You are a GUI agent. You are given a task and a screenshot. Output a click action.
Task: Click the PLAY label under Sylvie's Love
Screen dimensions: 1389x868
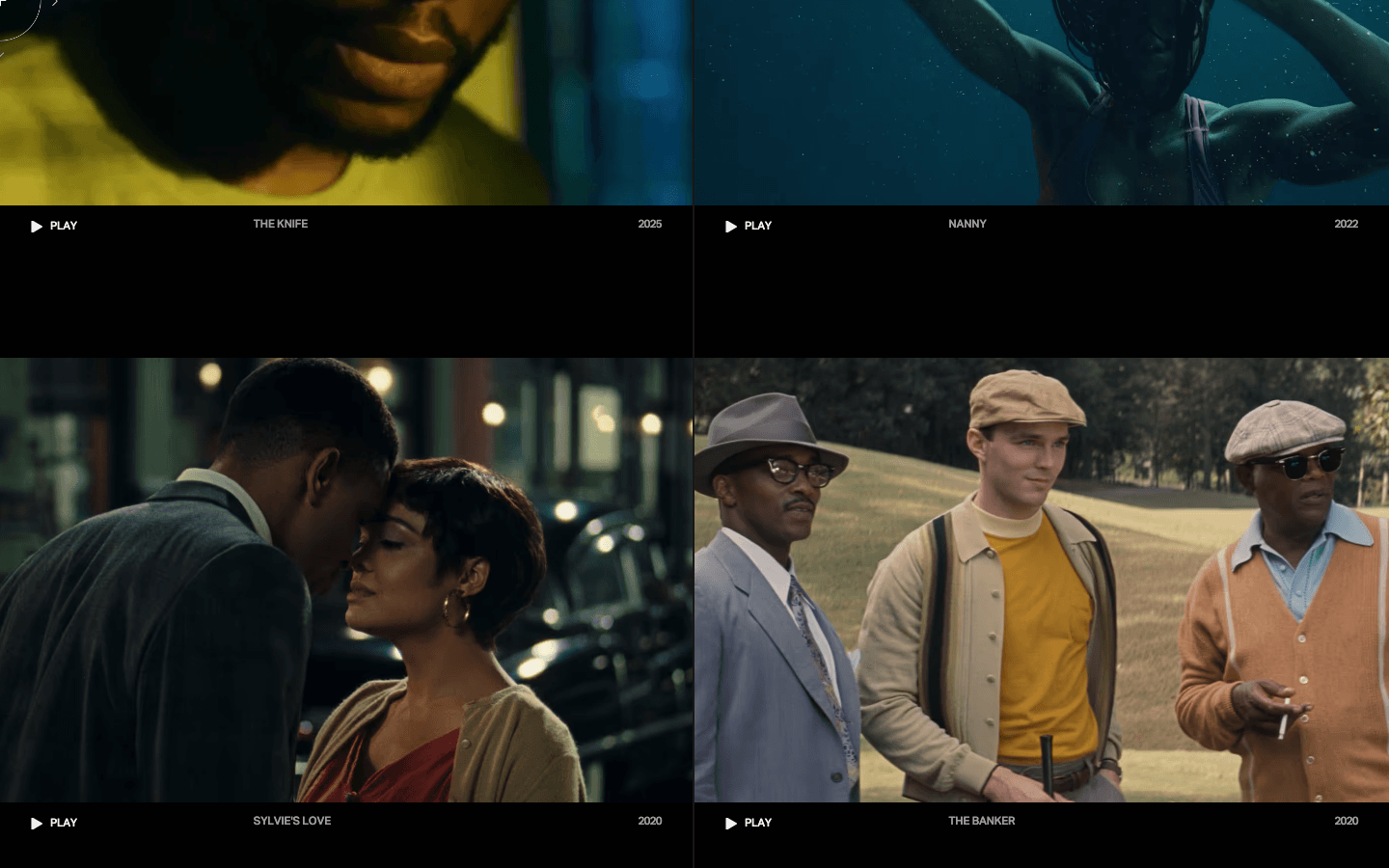click(64, 823)
